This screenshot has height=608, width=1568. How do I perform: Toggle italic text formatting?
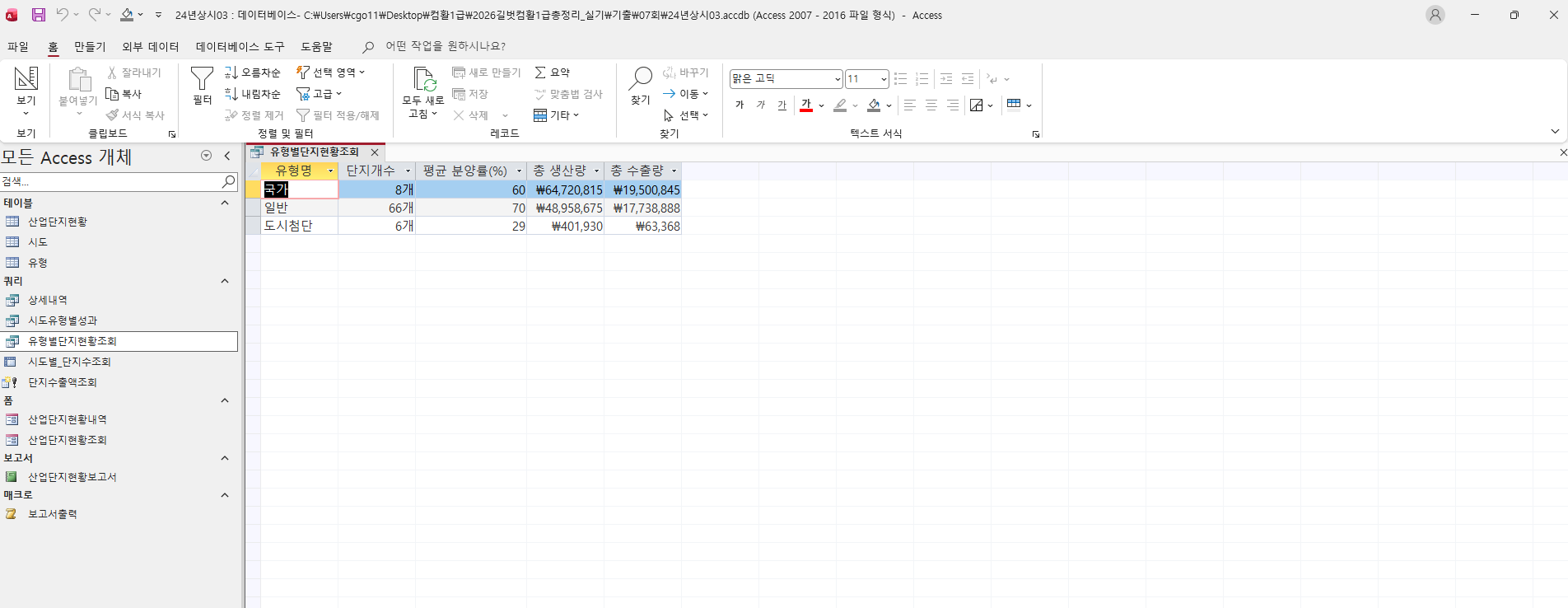761,105
